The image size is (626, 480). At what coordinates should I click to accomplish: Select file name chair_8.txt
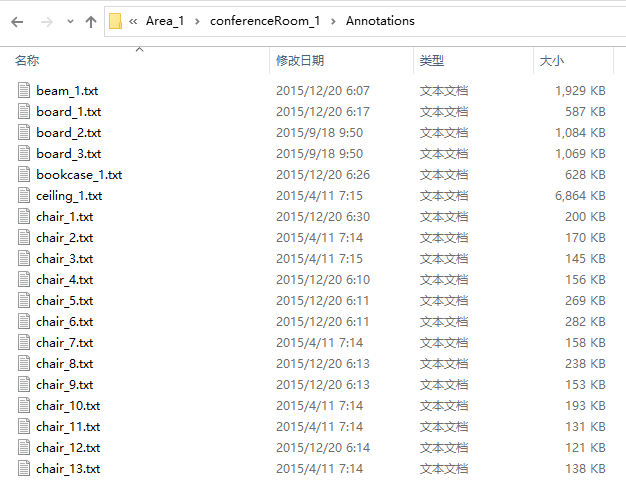coord(65,364)
